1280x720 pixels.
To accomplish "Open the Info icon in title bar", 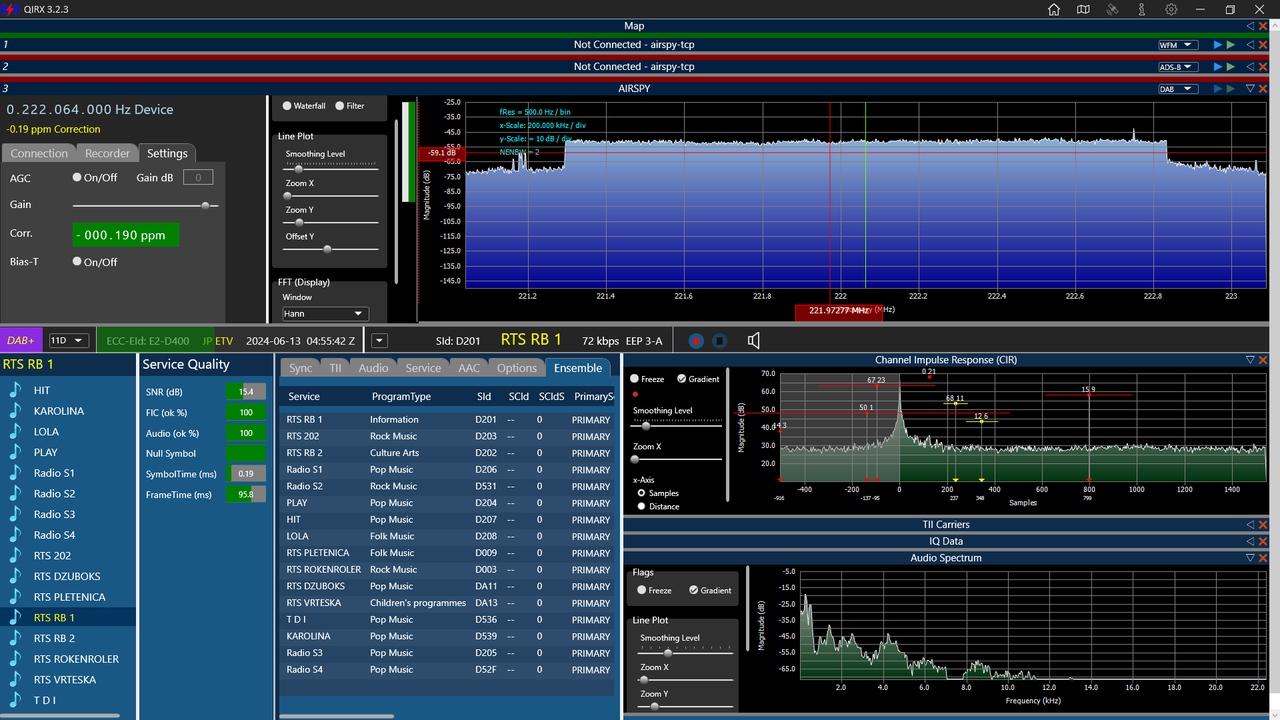I will pos(1141,9).
